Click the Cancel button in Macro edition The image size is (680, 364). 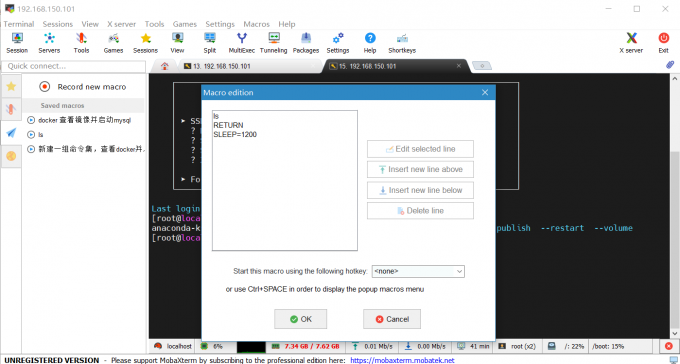(392, 319)
